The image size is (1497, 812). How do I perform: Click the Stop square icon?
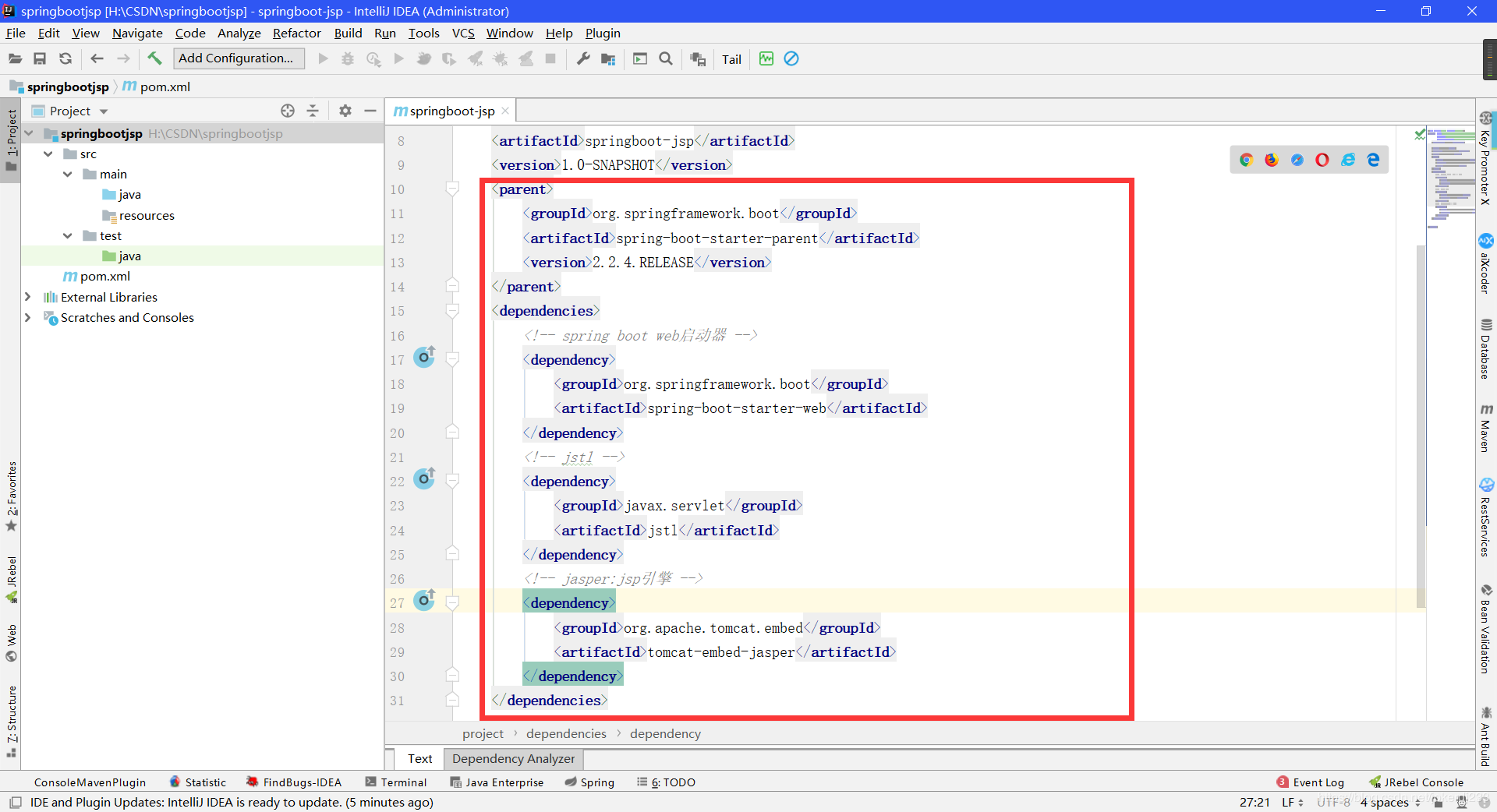tap(550, 58)
